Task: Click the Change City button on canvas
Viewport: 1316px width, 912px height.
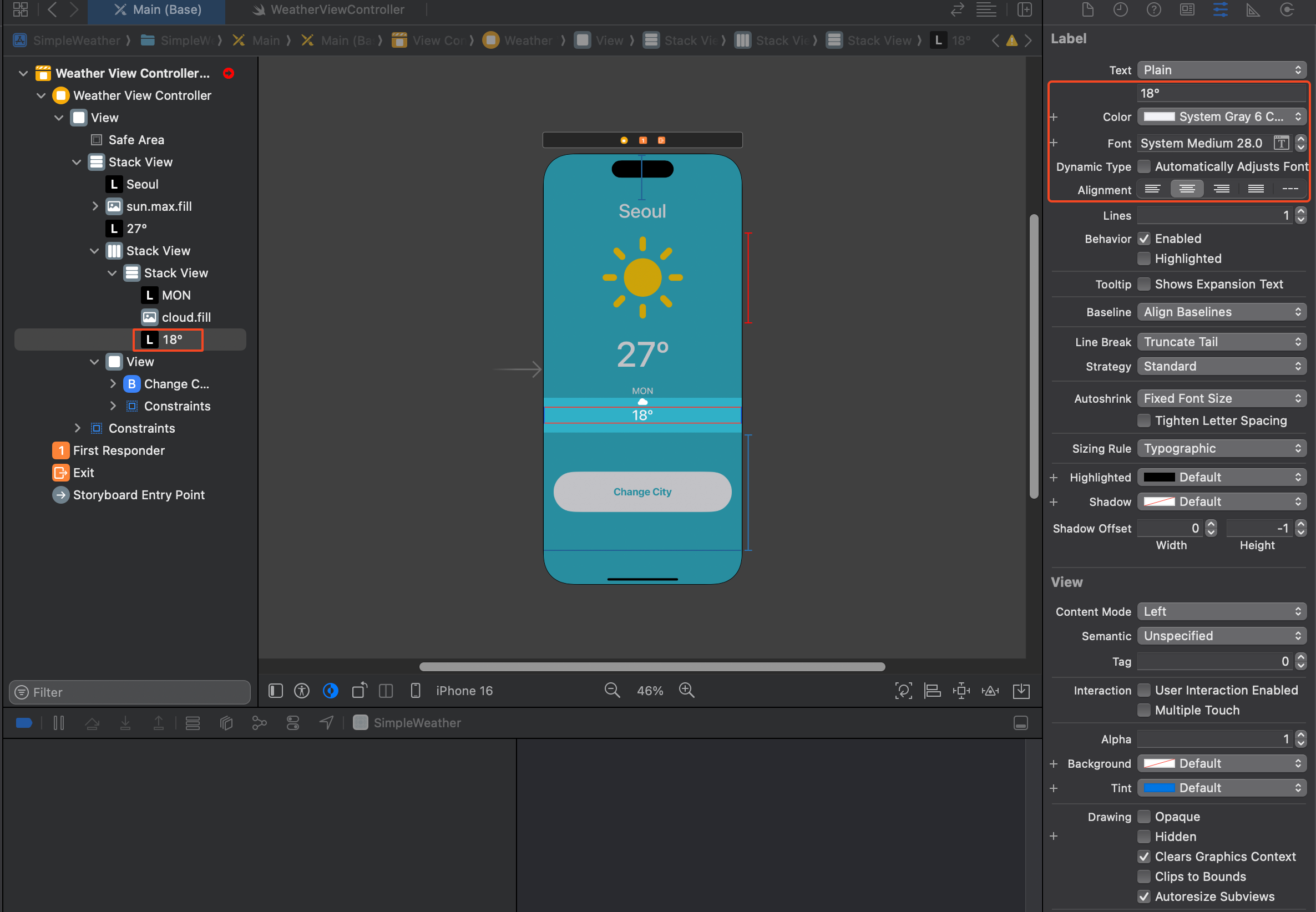Action: (x=642, y=492)
